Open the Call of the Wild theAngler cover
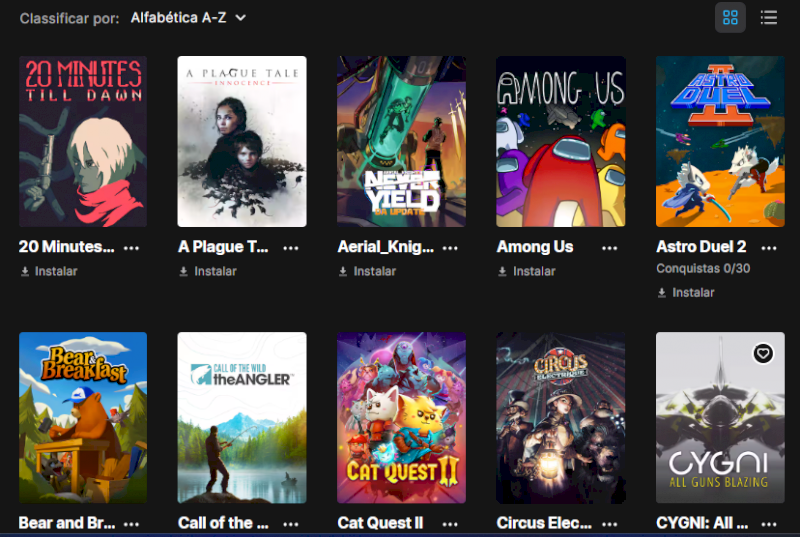The height and width of the screenshot is (537, 800). point(242,418)
